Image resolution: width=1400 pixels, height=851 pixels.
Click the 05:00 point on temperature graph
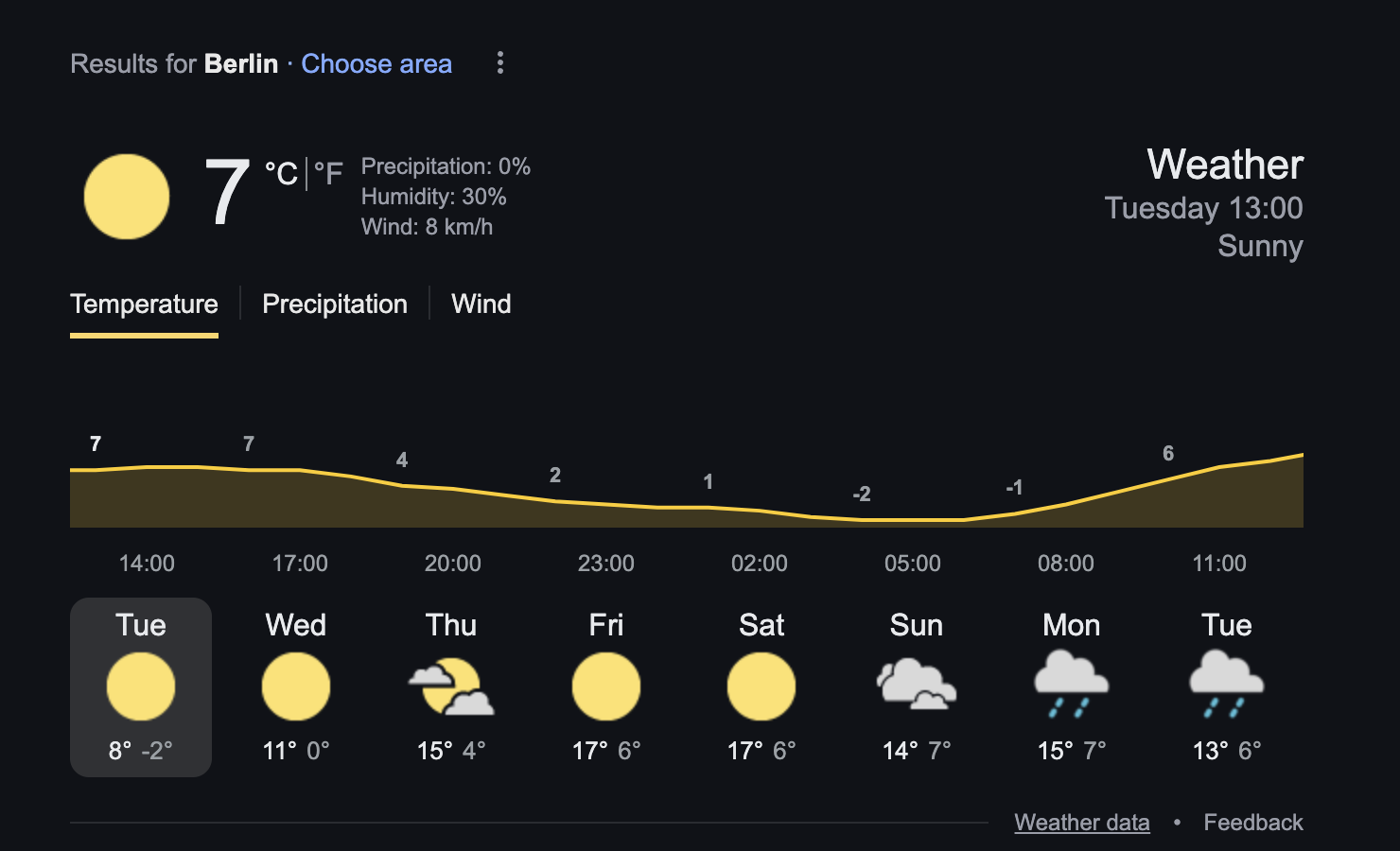[913, 520]
